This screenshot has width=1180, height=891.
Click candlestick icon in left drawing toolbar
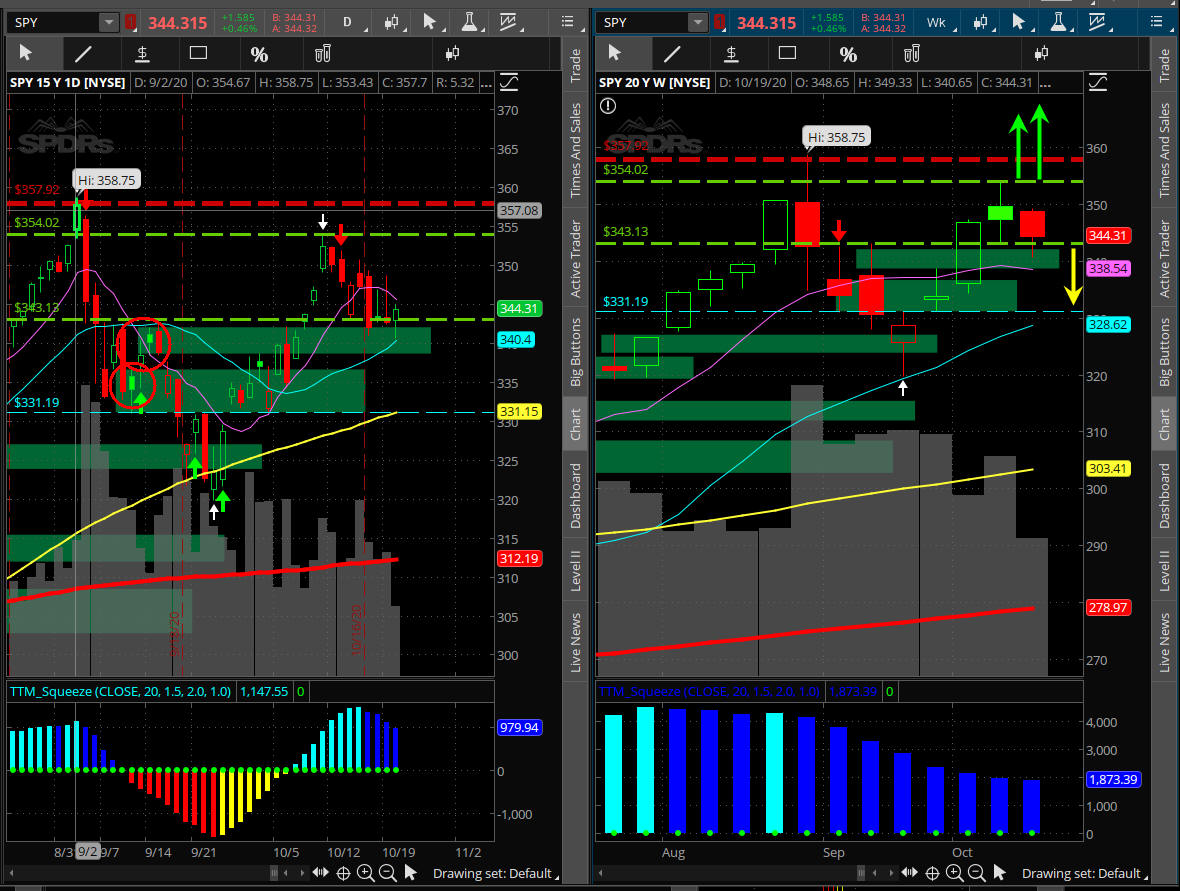pyautogui.click(x=452, y=53)
